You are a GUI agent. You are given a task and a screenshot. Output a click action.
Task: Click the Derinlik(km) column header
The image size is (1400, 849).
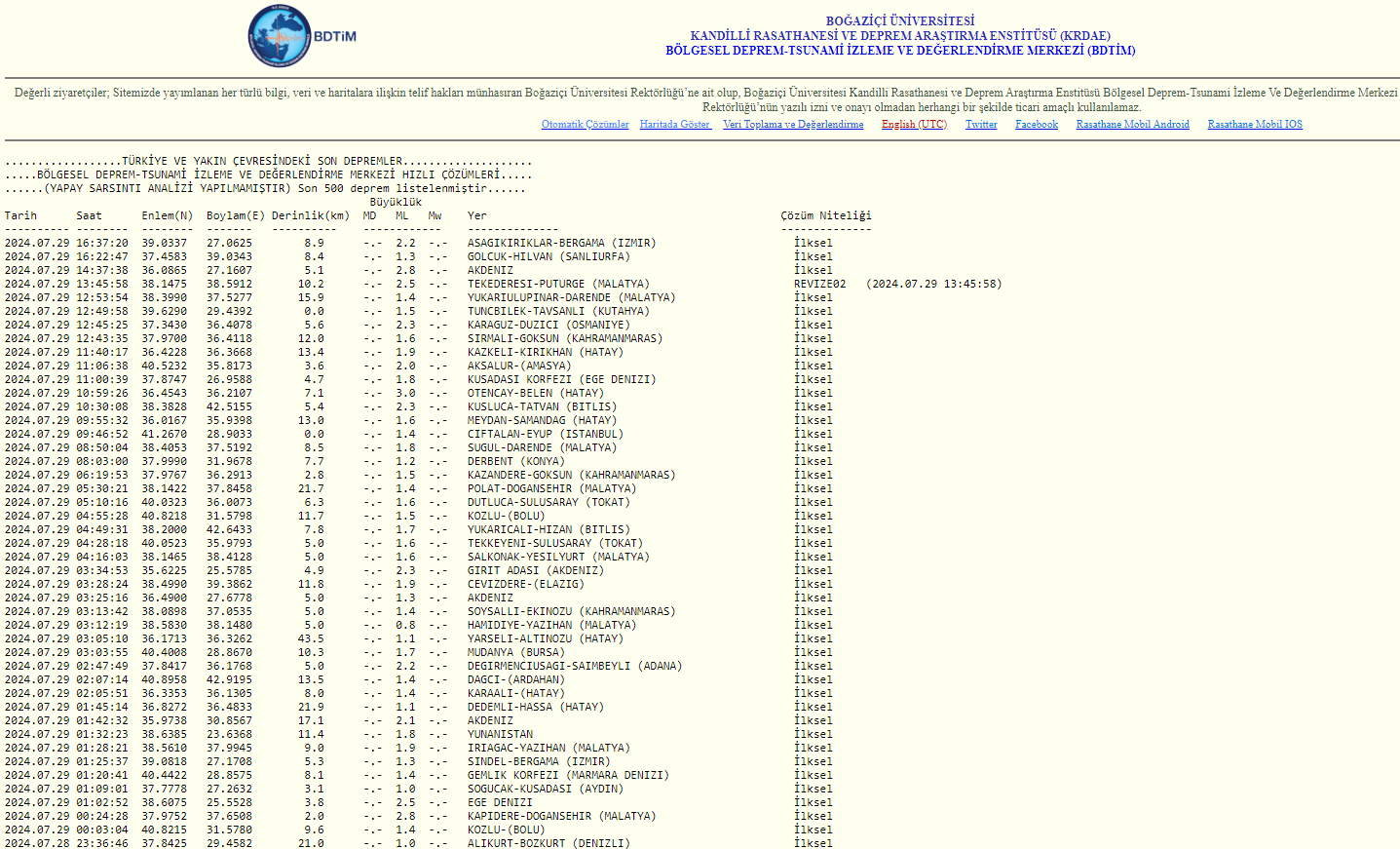311,216
